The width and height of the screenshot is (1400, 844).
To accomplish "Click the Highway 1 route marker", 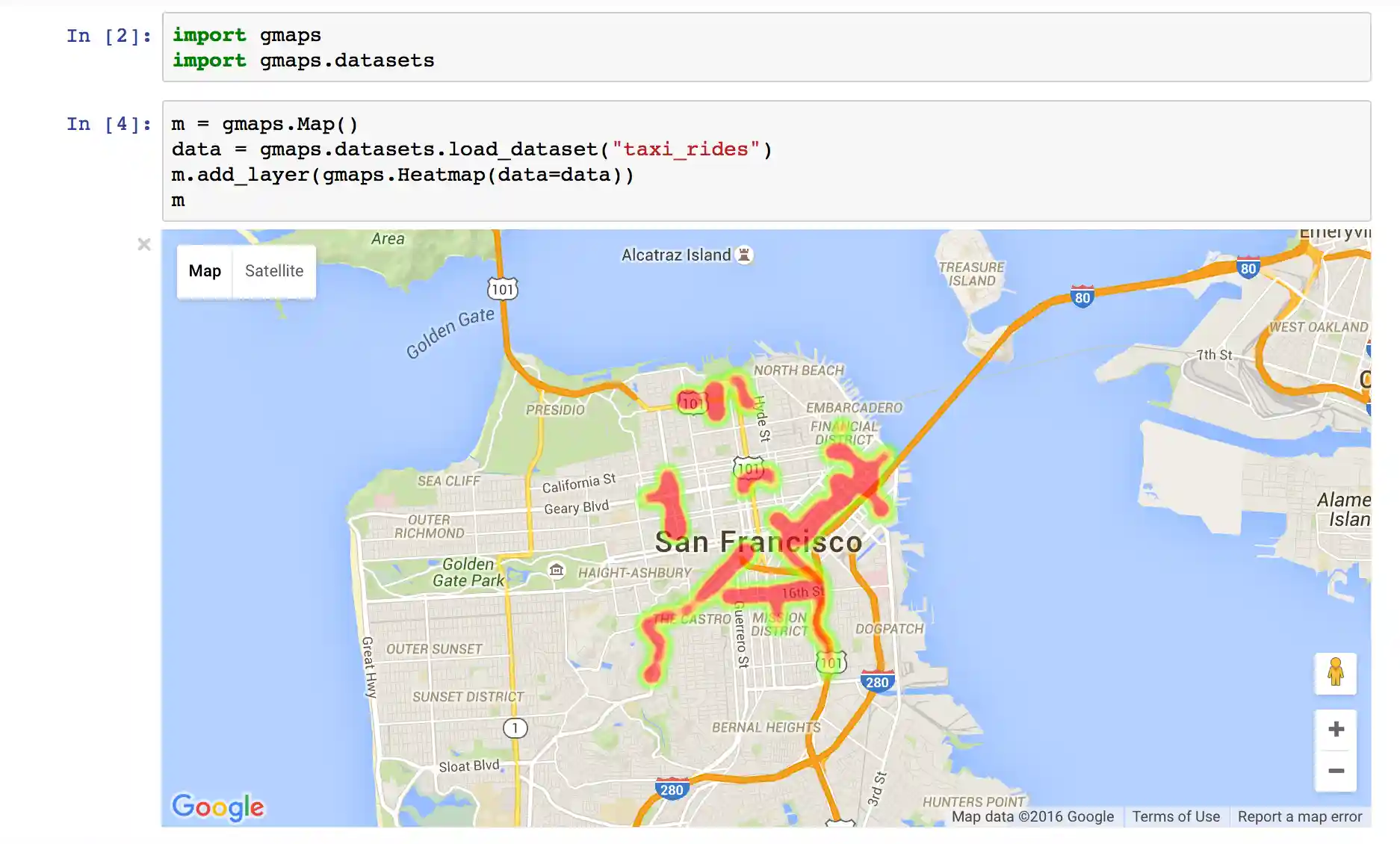I will (x=515, y=727).
